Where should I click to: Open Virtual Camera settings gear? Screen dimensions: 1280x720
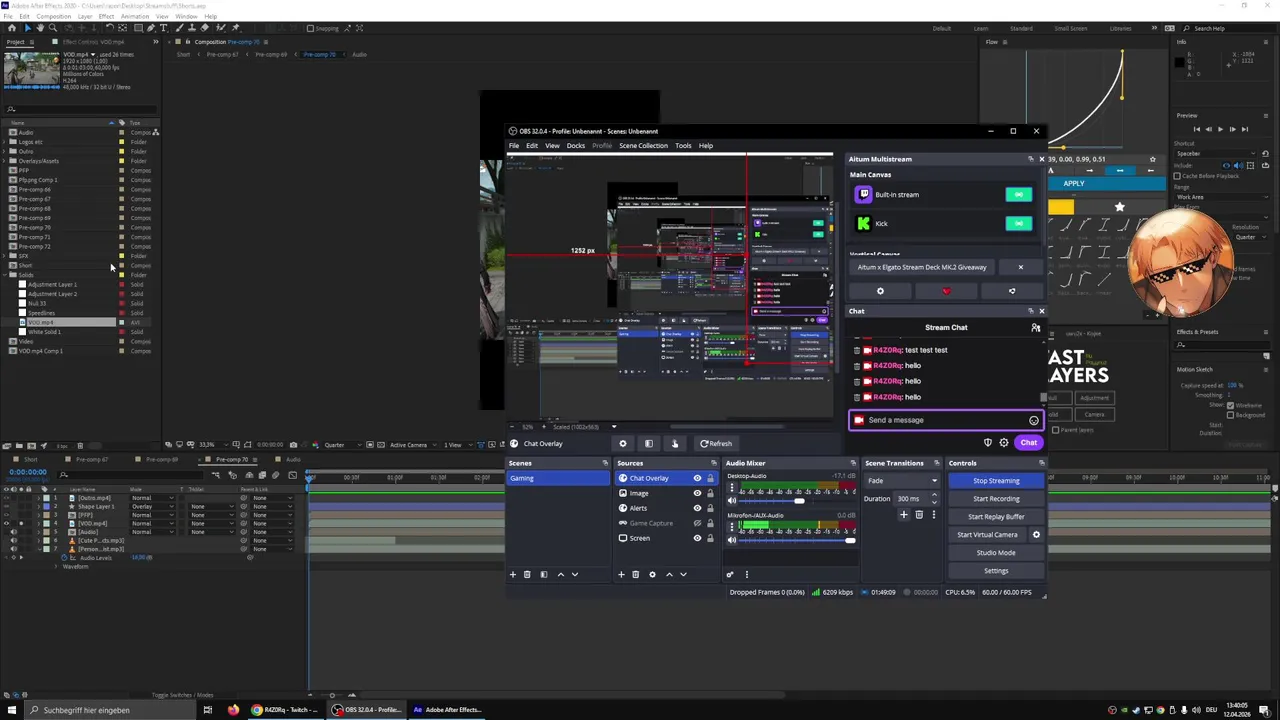click(x=1036, y=534)
